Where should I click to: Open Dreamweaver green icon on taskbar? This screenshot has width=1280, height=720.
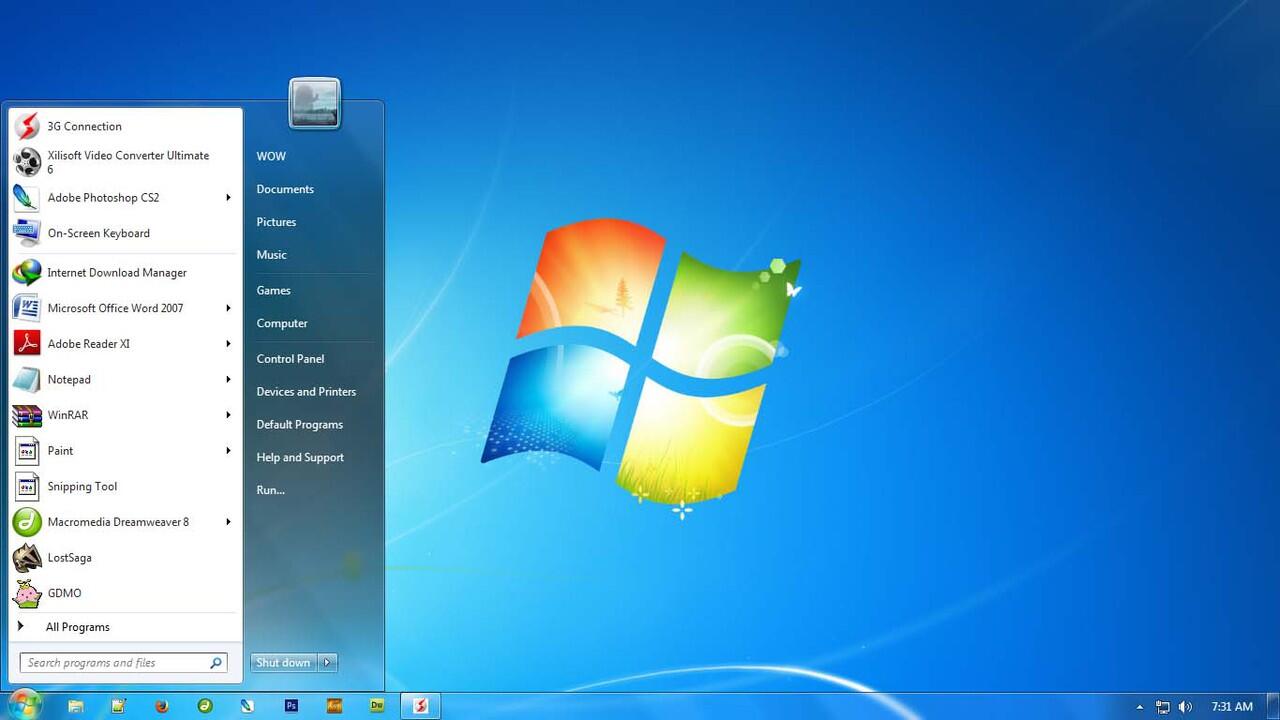205,705
